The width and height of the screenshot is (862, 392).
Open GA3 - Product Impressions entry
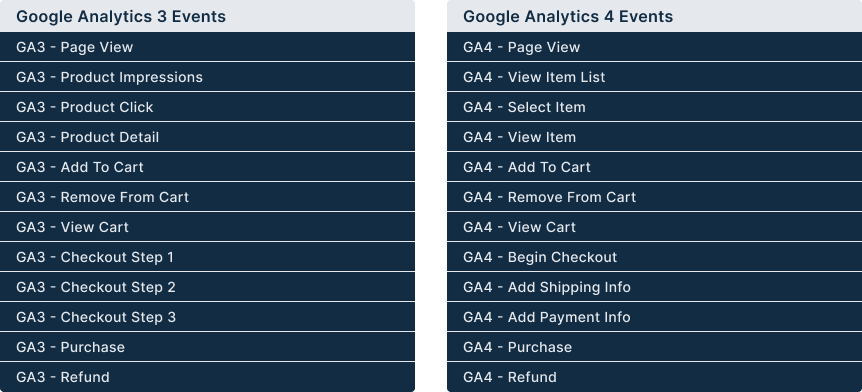207,77
